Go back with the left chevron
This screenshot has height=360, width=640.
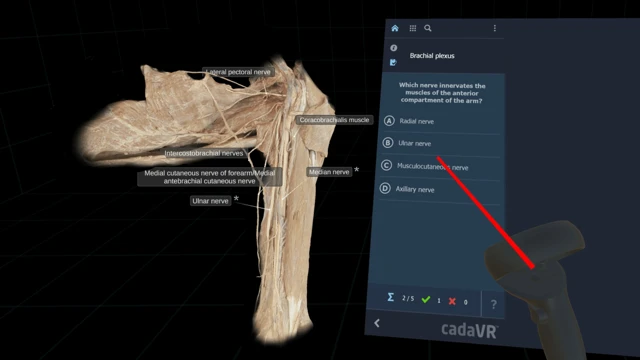pos(377,323)
